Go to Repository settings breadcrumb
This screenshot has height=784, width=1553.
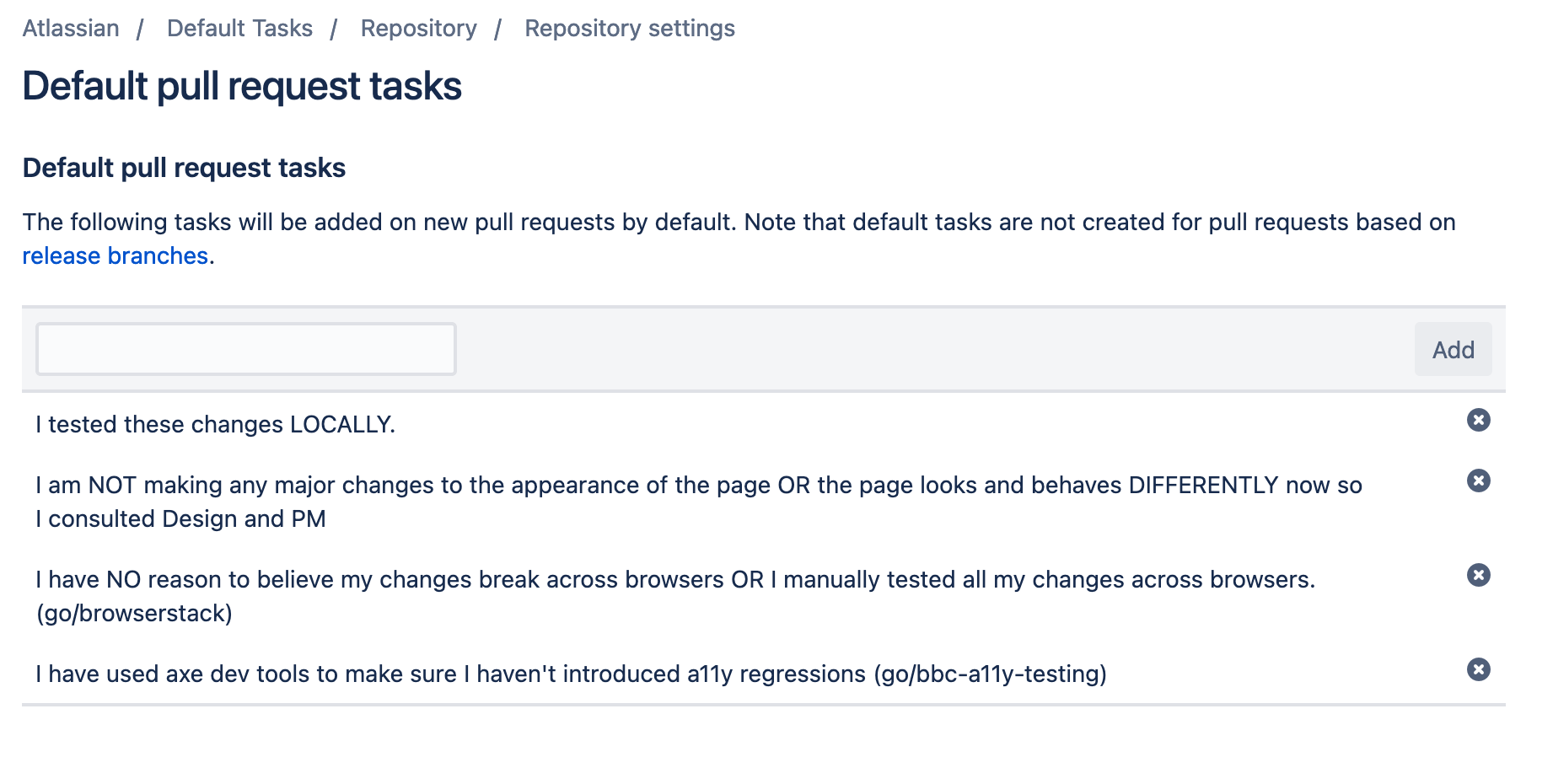click(629, 29)
